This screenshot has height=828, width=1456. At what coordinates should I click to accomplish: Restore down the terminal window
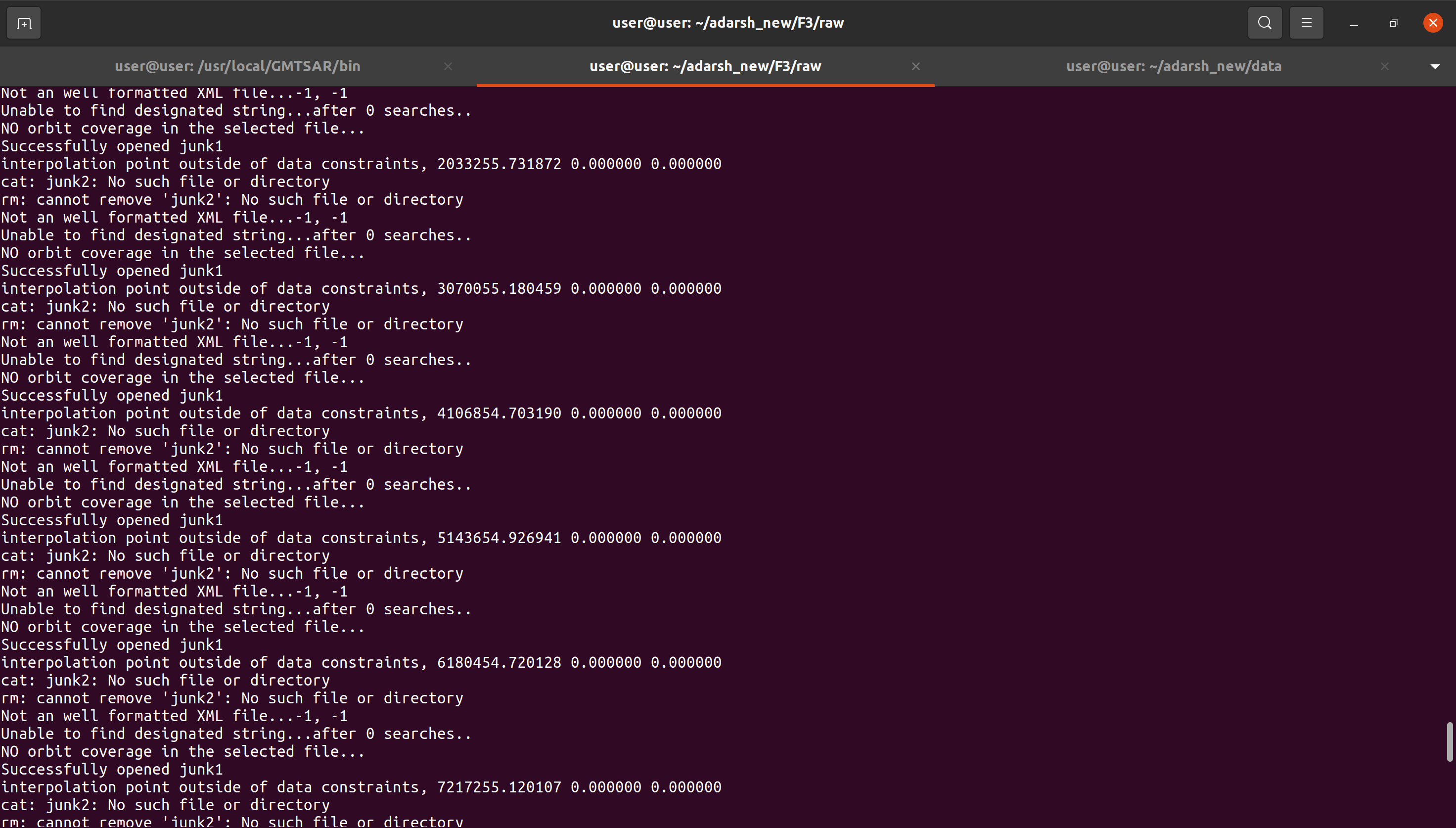coord(1392,23)
